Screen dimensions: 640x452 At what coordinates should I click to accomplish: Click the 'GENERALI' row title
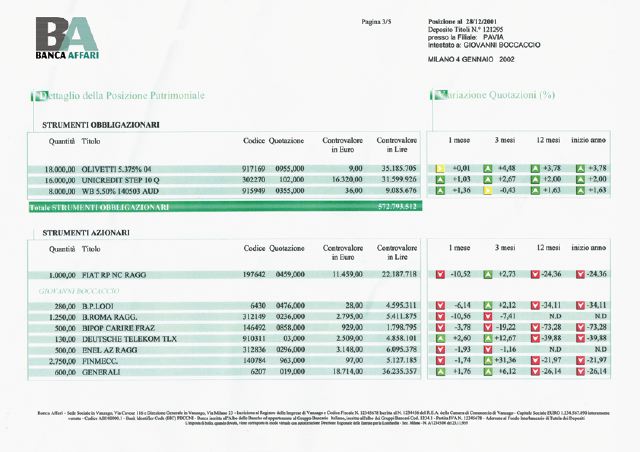[101, 372]
